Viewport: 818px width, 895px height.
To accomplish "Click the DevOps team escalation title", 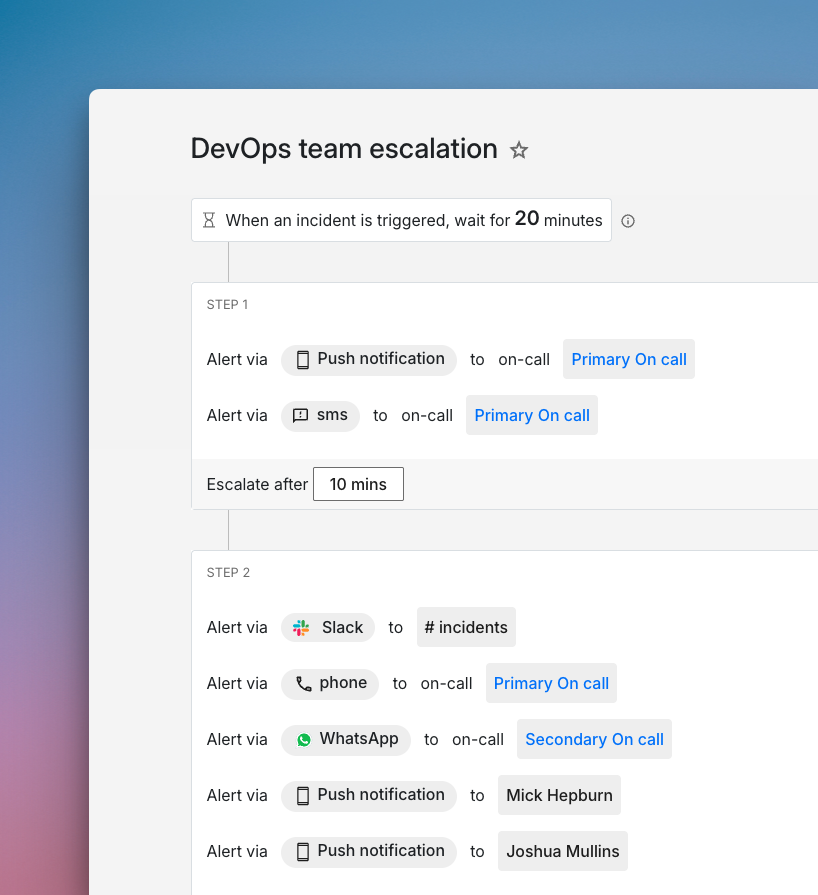I will pos(344,149).
